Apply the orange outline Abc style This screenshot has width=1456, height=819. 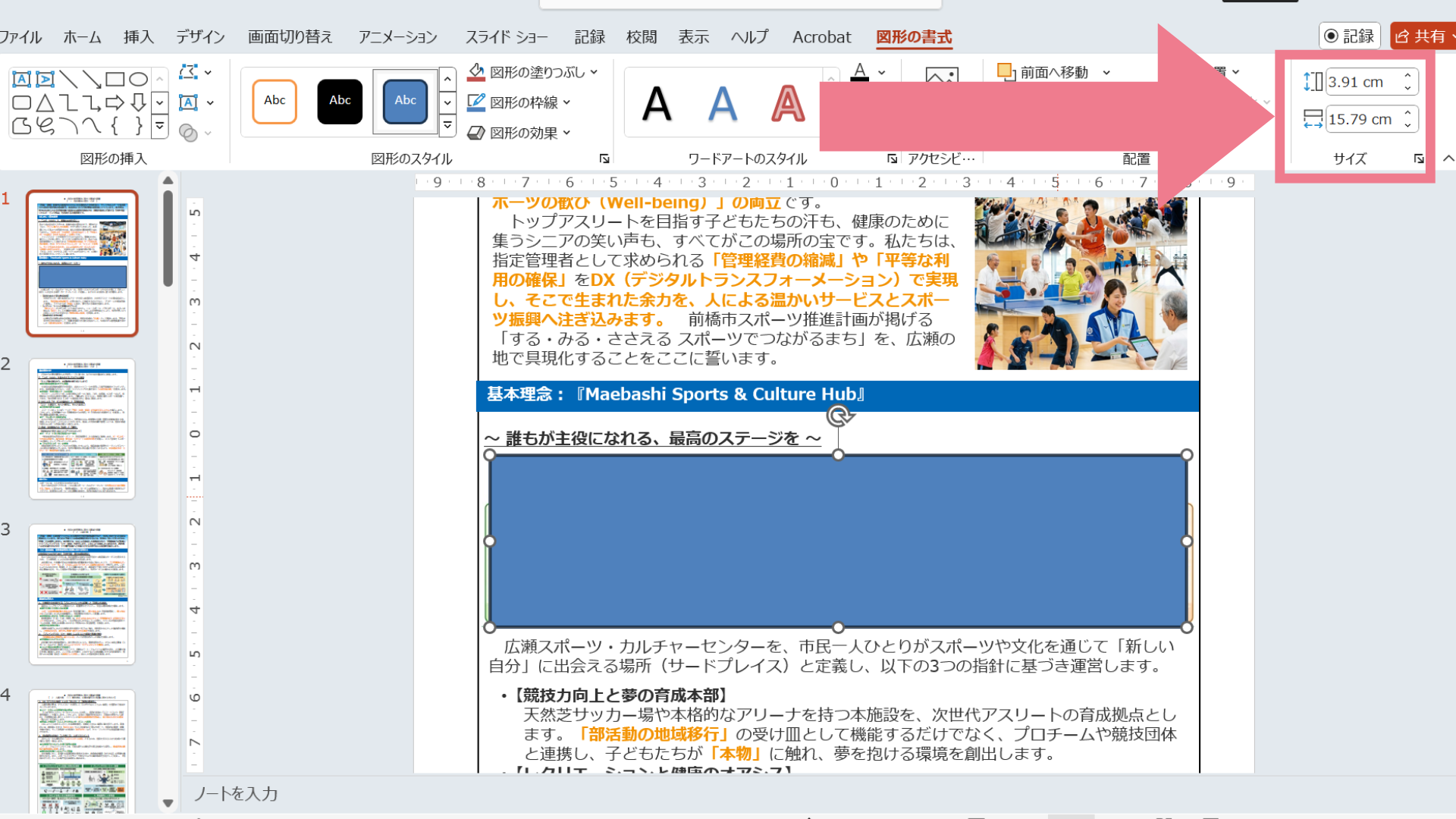coord(275,101)
